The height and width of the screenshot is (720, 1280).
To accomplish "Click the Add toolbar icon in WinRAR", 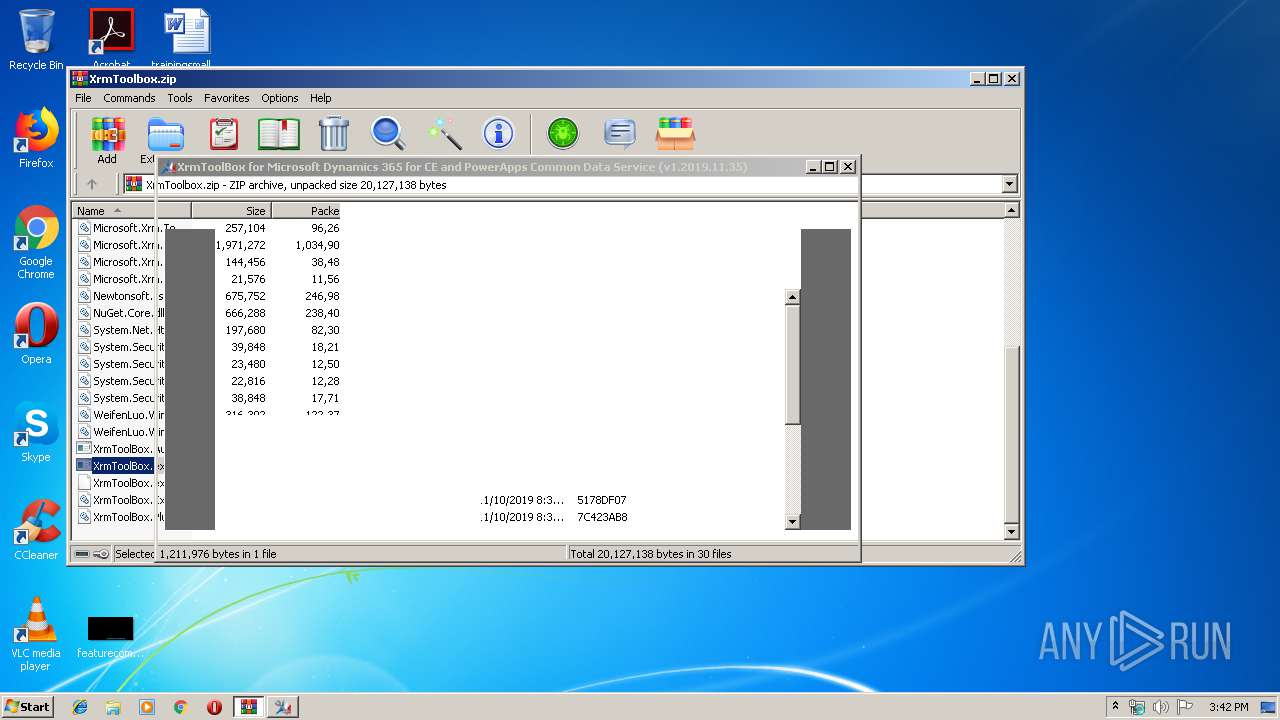I will (107, 140).
